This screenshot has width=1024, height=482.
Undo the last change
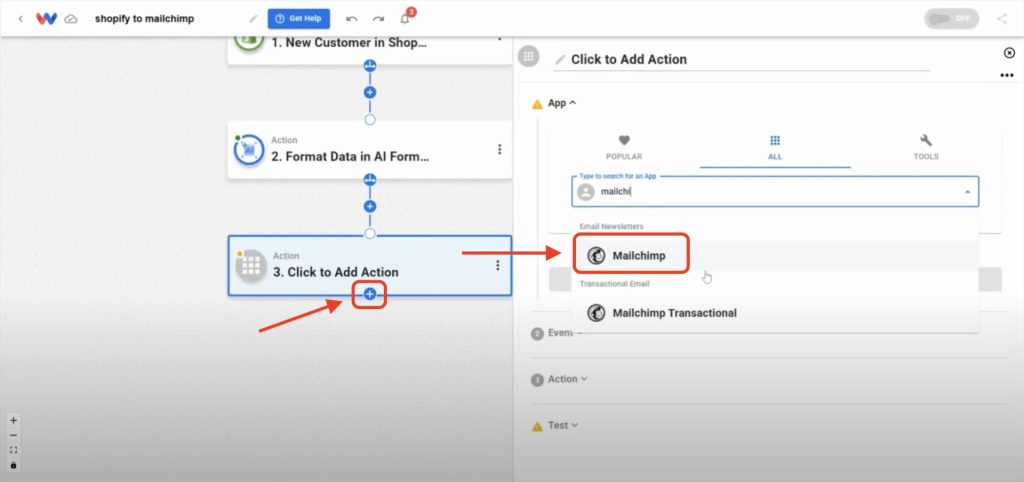pyautogui.click(x=352, y=19)
